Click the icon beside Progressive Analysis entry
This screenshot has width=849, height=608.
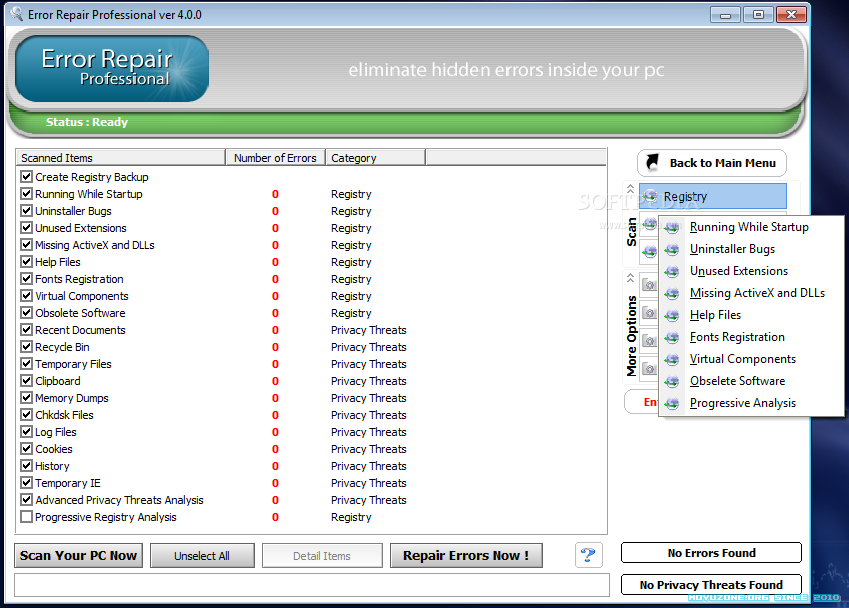[x=672, y=404]
